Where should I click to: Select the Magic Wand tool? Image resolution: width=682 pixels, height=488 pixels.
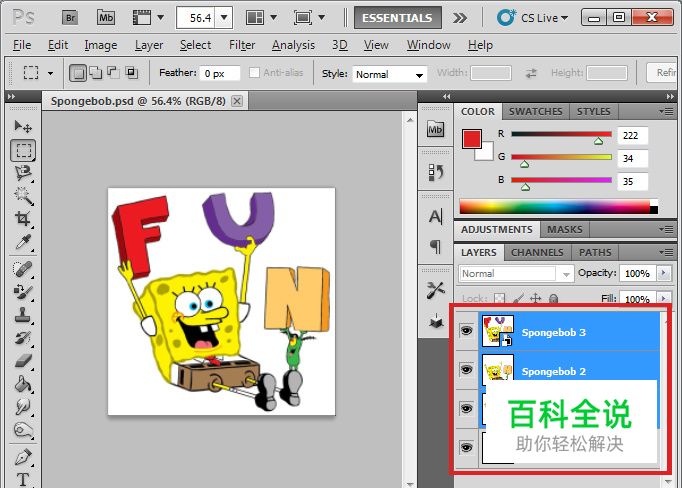coord(23,196)
